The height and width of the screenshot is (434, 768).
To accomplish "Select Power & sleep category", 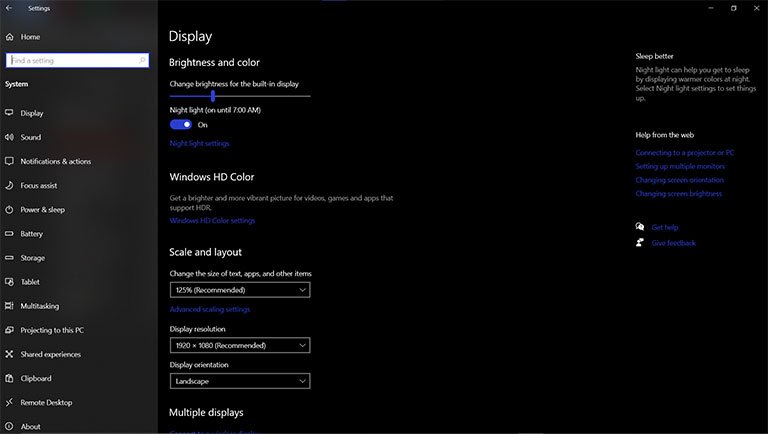I will (43, 210).
